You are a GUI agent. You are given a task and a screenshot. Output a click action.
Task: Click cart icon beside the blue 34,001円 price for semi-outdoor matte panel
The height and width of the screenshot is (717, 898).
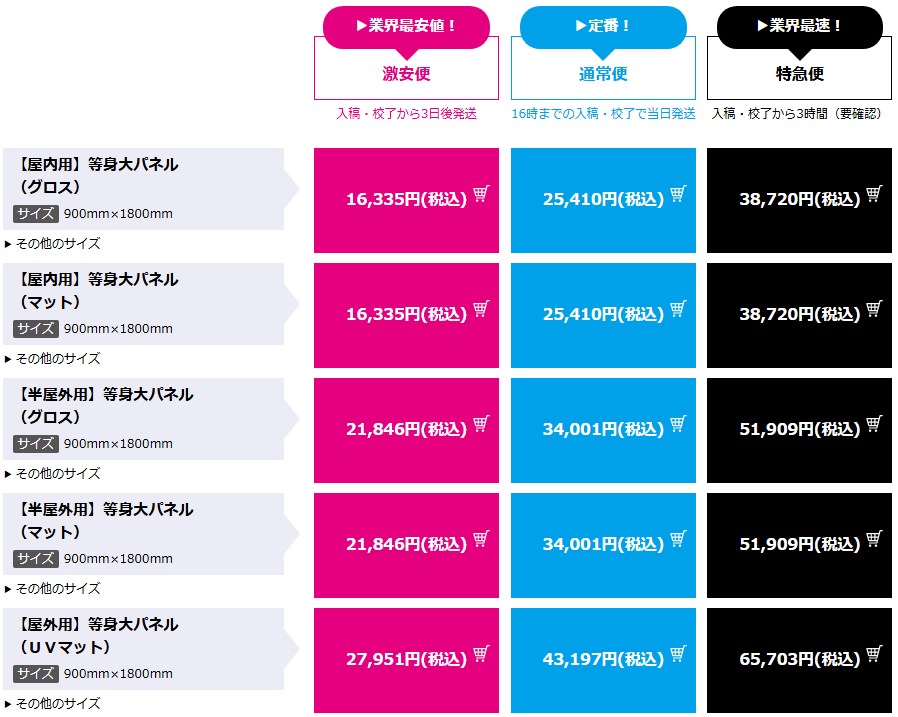[678, 539]
